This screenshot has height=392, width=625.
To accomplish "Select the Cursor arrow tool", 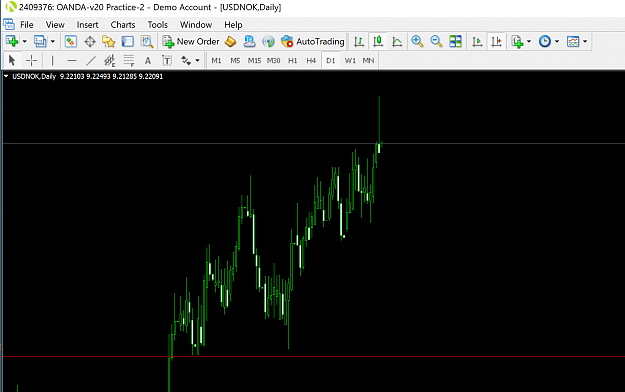I will (12, 61).
